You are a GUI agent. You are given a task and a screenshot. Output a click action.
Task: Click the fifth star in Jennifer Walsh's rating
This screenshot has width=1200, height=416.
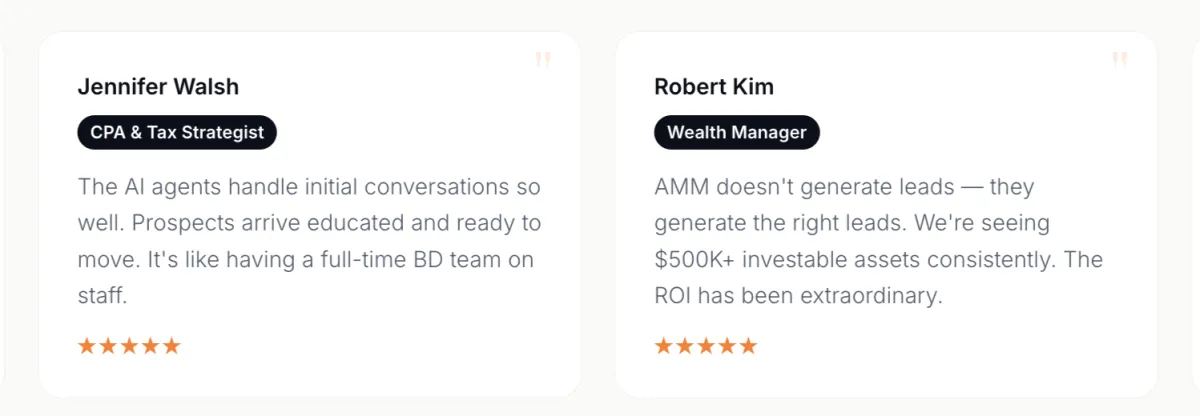tap(172, 346)
